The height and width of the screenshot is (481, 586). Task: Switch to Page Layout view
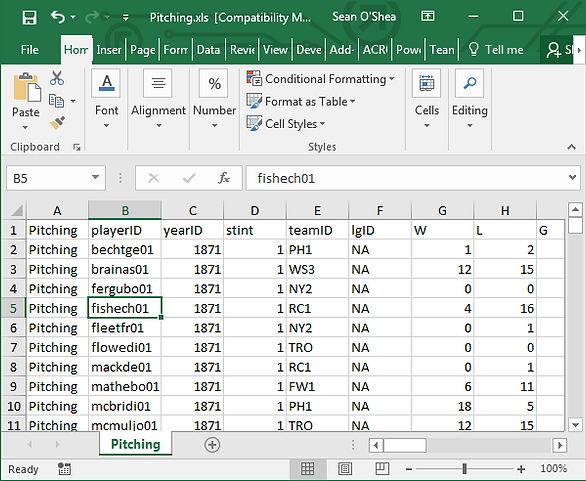pos(345,469)
